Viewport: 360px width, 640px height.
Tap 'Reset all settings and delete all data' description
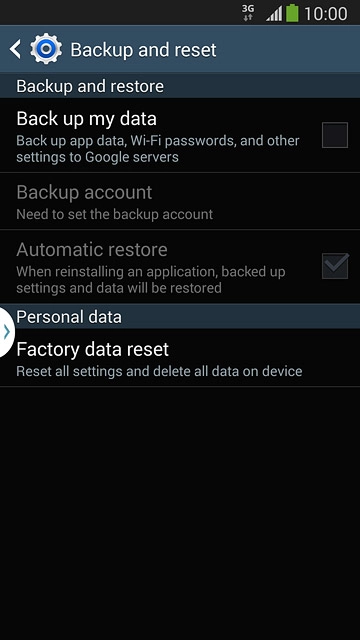pos(159,371)
